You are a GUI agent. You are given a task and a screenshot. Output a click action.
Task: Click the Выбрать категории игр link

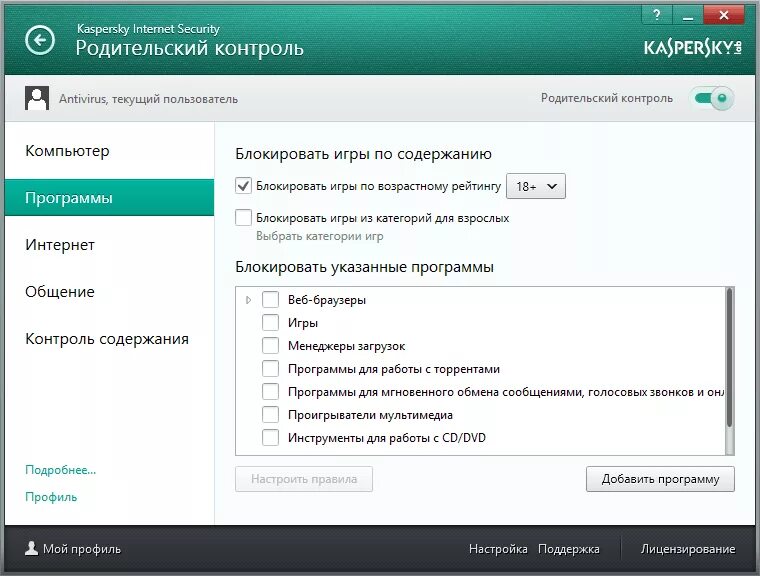tap(319, 236)
